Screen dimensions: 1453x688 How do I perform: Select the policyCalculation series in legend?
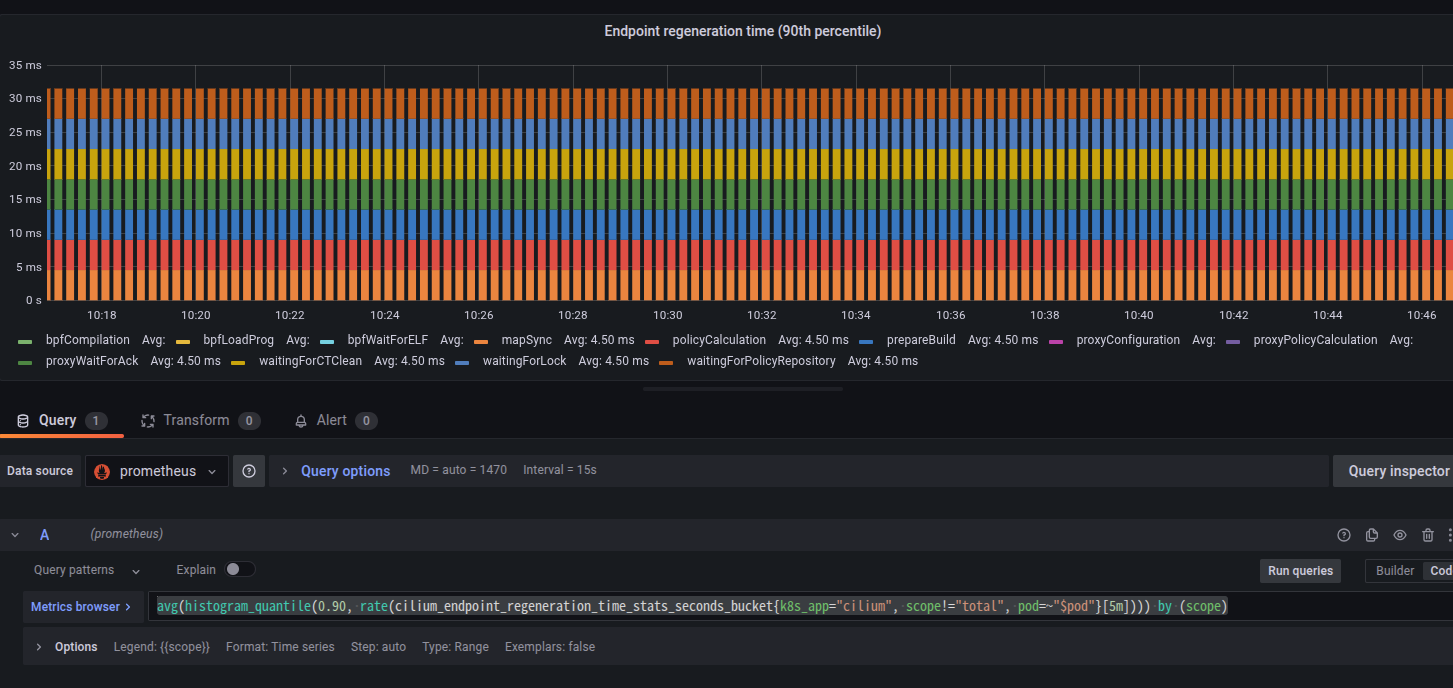pos(719,340)
